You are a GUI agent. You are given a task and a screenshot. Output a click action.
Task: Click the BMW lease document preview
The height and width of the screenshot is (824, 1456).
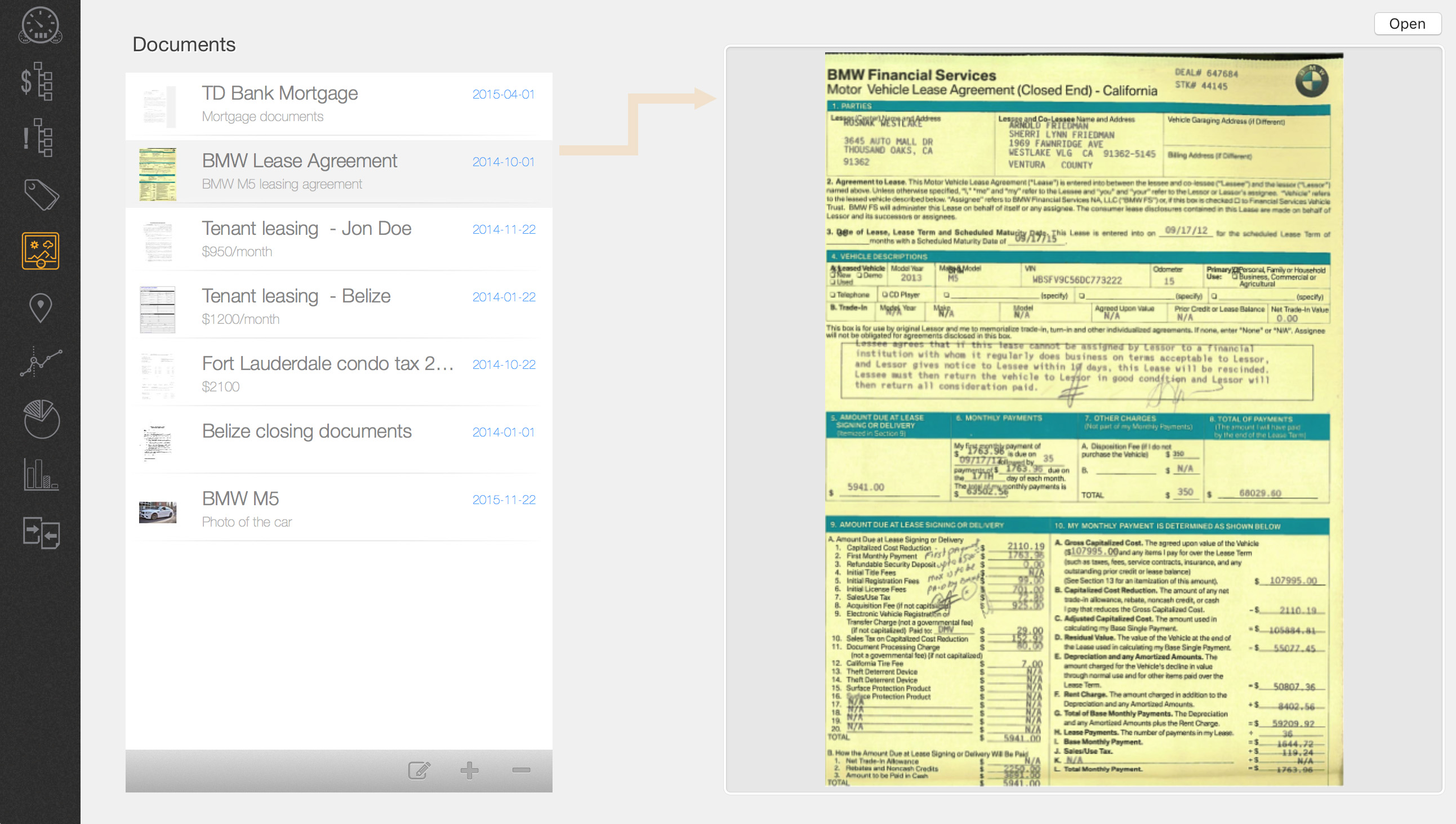(x=1084, y=420)
